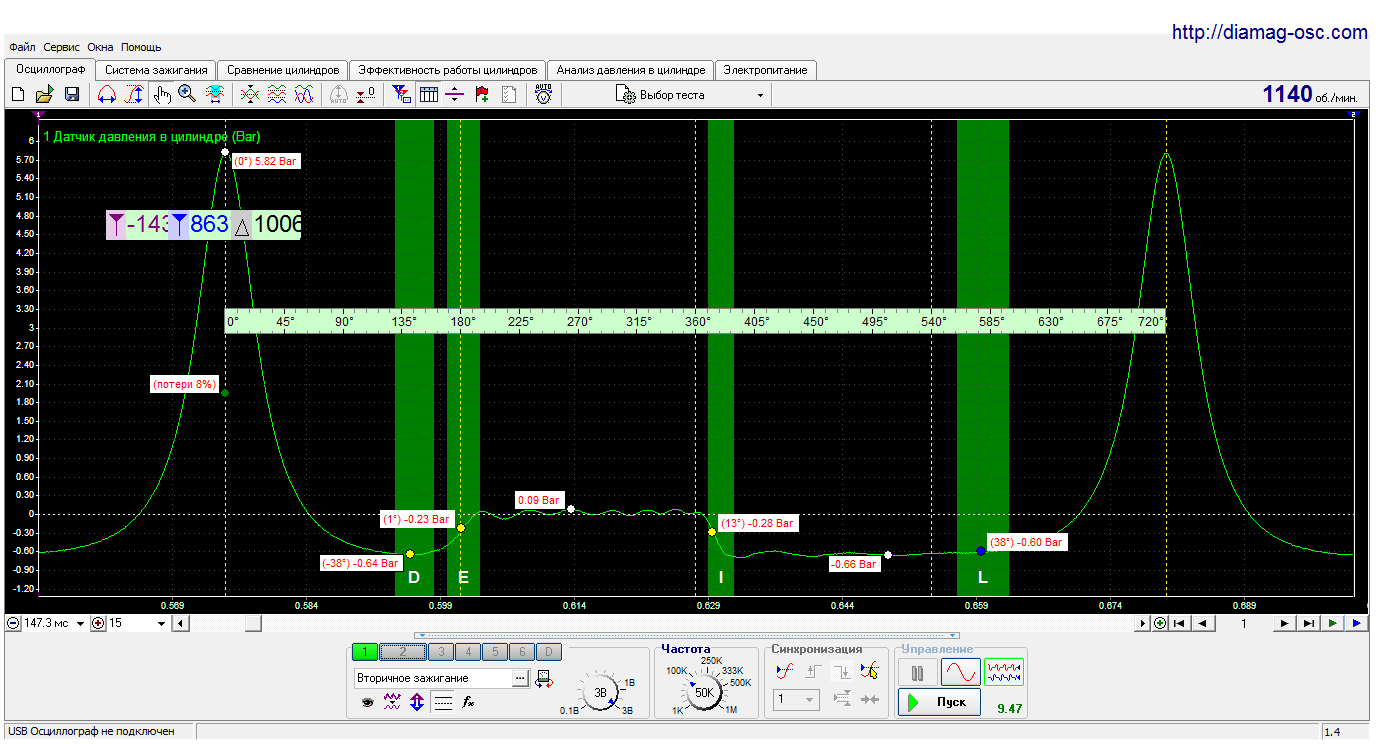Click the AUTO voltmeter icon

click(x=544, y=94)
